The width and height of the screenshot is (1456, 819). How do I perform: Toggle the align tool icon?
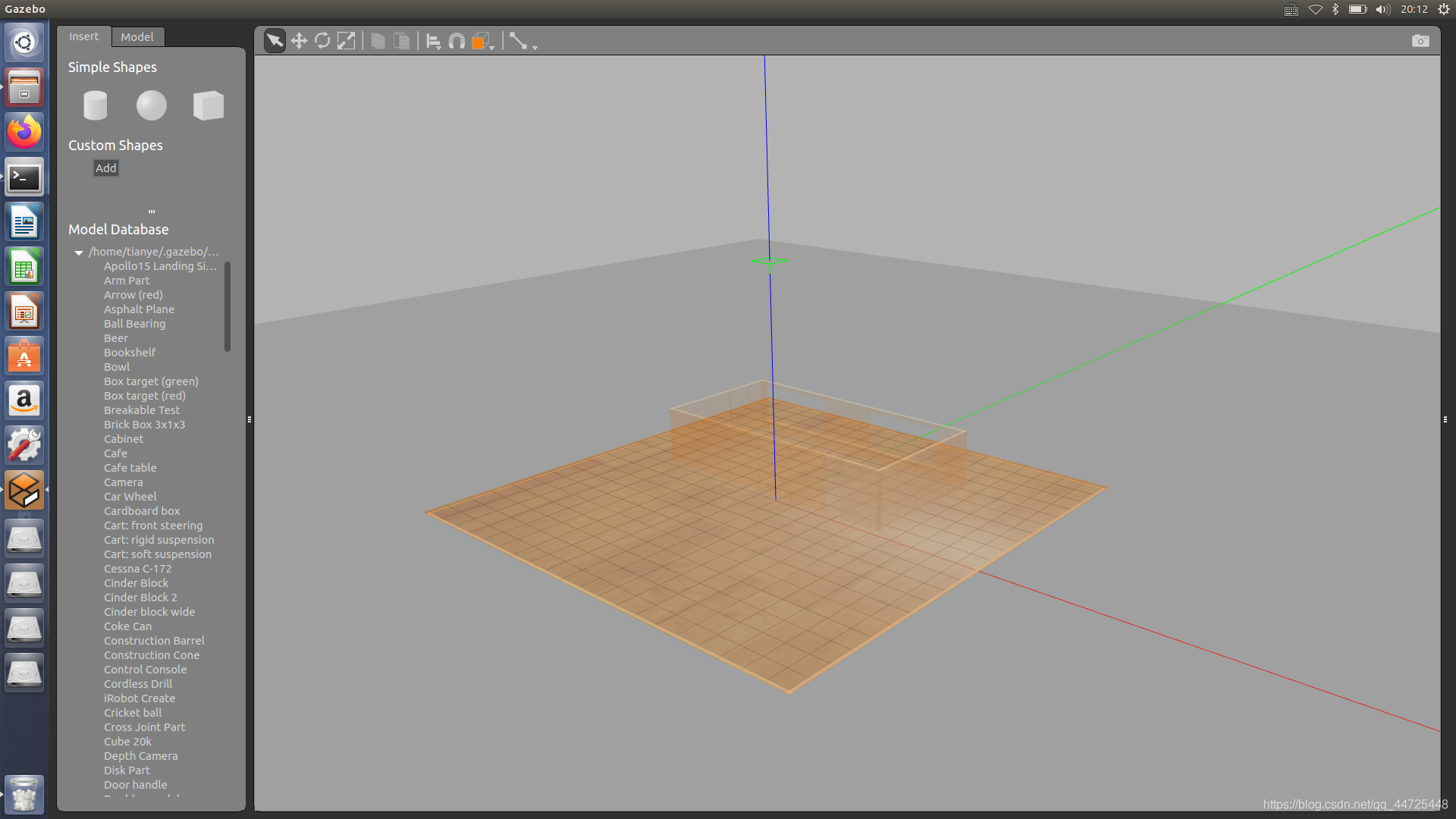pos(434,41)
